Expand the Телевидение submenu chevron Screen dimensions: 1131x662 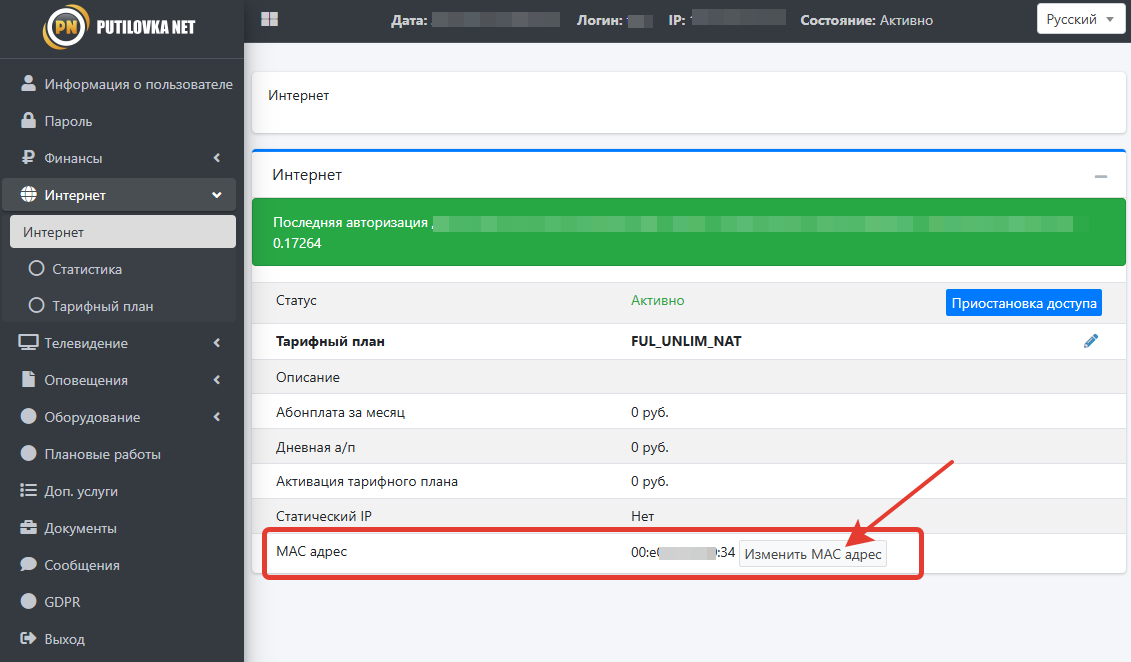(x=216, y=343)
